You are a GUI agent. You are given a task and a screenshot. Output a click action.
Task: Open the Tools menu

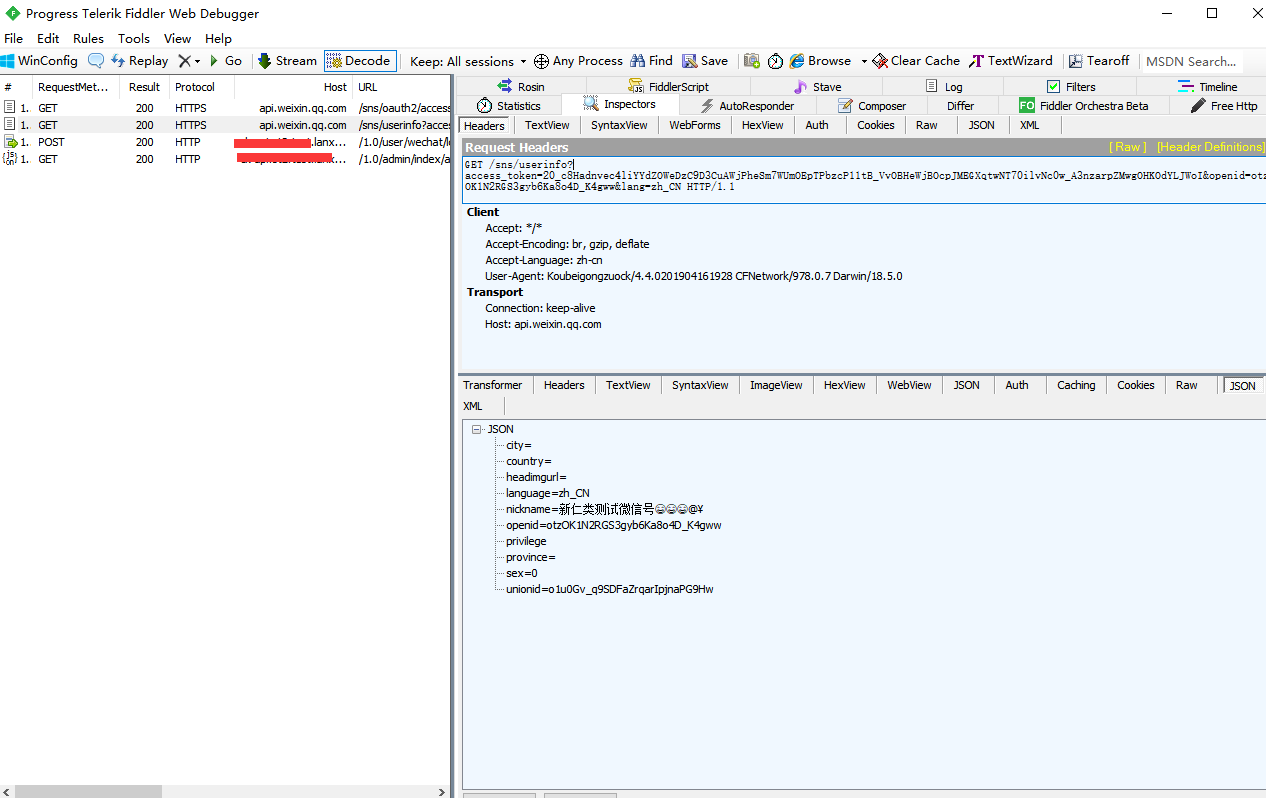click(x=134, y=38)
